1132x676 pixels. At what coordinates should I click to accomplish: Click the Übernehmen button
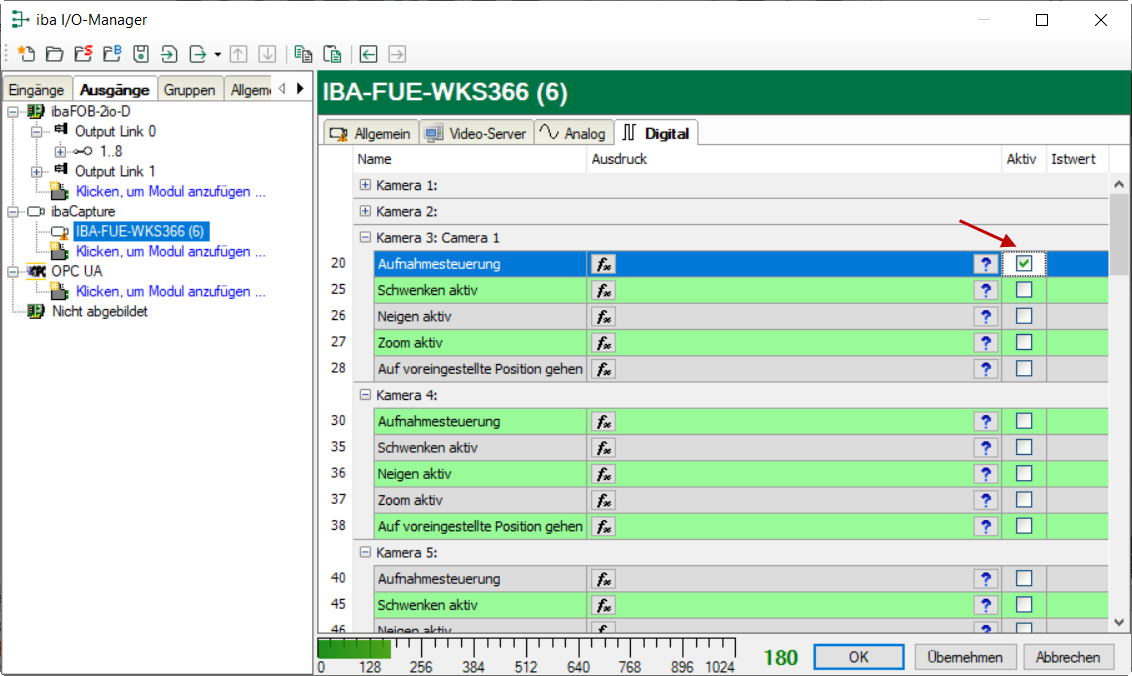pos(965,657)
